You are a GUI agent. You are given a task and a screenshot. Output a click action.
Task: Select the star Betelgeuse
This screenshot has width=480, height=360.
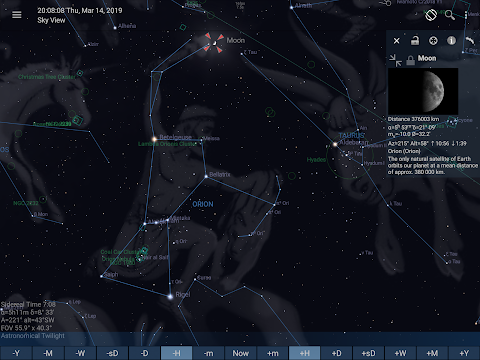[154, 139]
